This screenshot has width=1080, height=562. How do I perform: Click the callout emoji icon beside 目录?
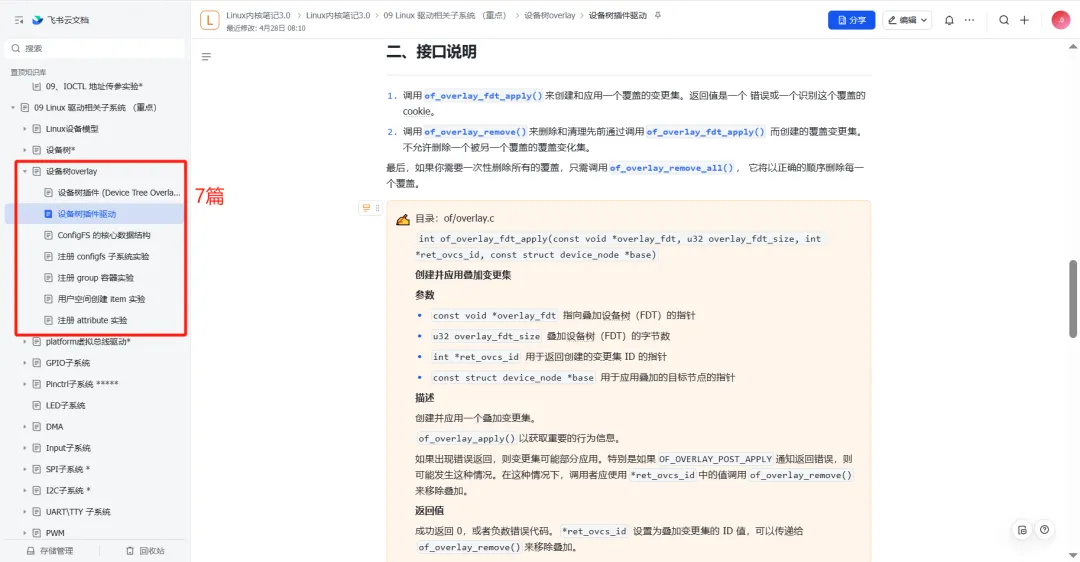coord(403,220)
